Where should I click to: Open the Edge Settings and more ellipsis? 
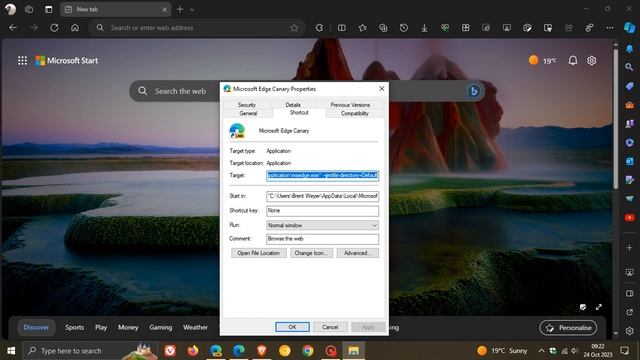[610, 28]
